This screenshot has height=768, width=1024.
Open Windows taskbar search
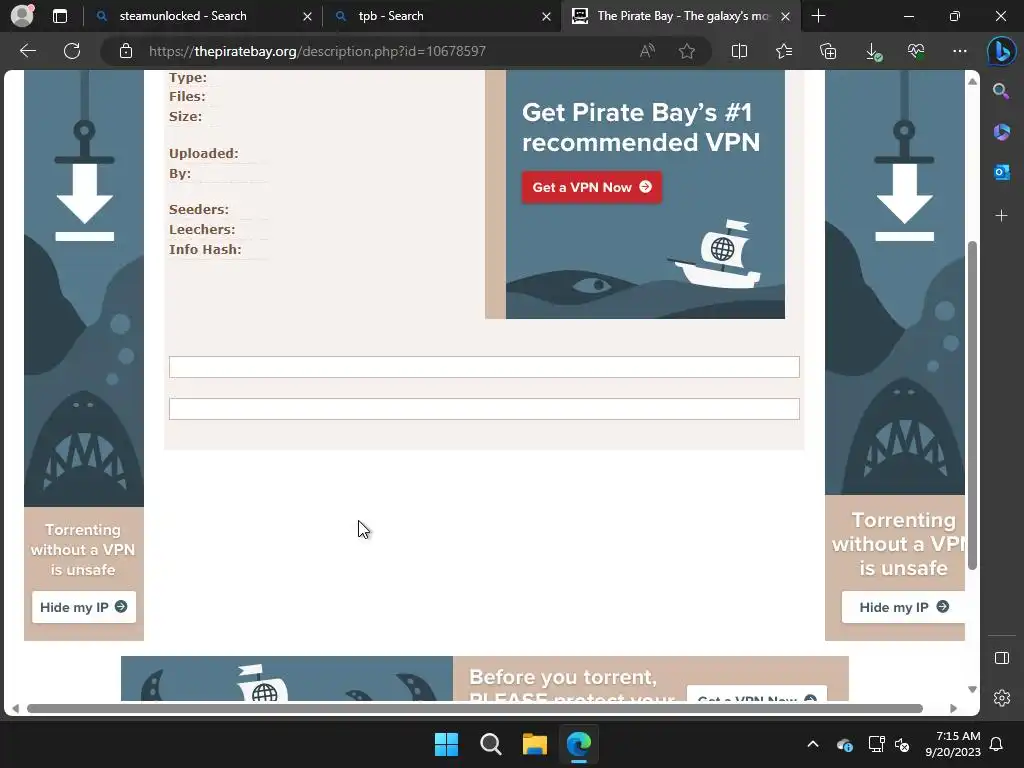tap(490, 744)
